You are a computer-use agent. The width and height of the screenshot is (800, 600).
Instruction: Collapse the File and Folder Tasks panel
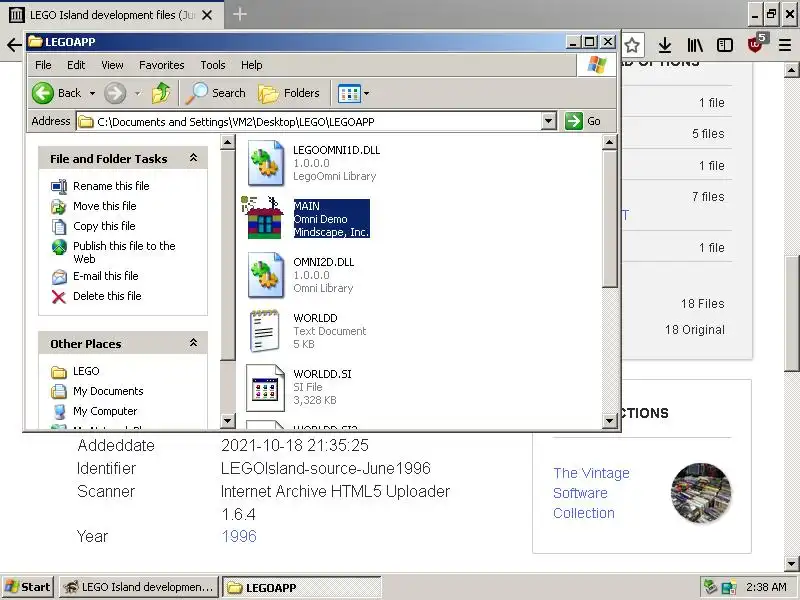[193, 158]
